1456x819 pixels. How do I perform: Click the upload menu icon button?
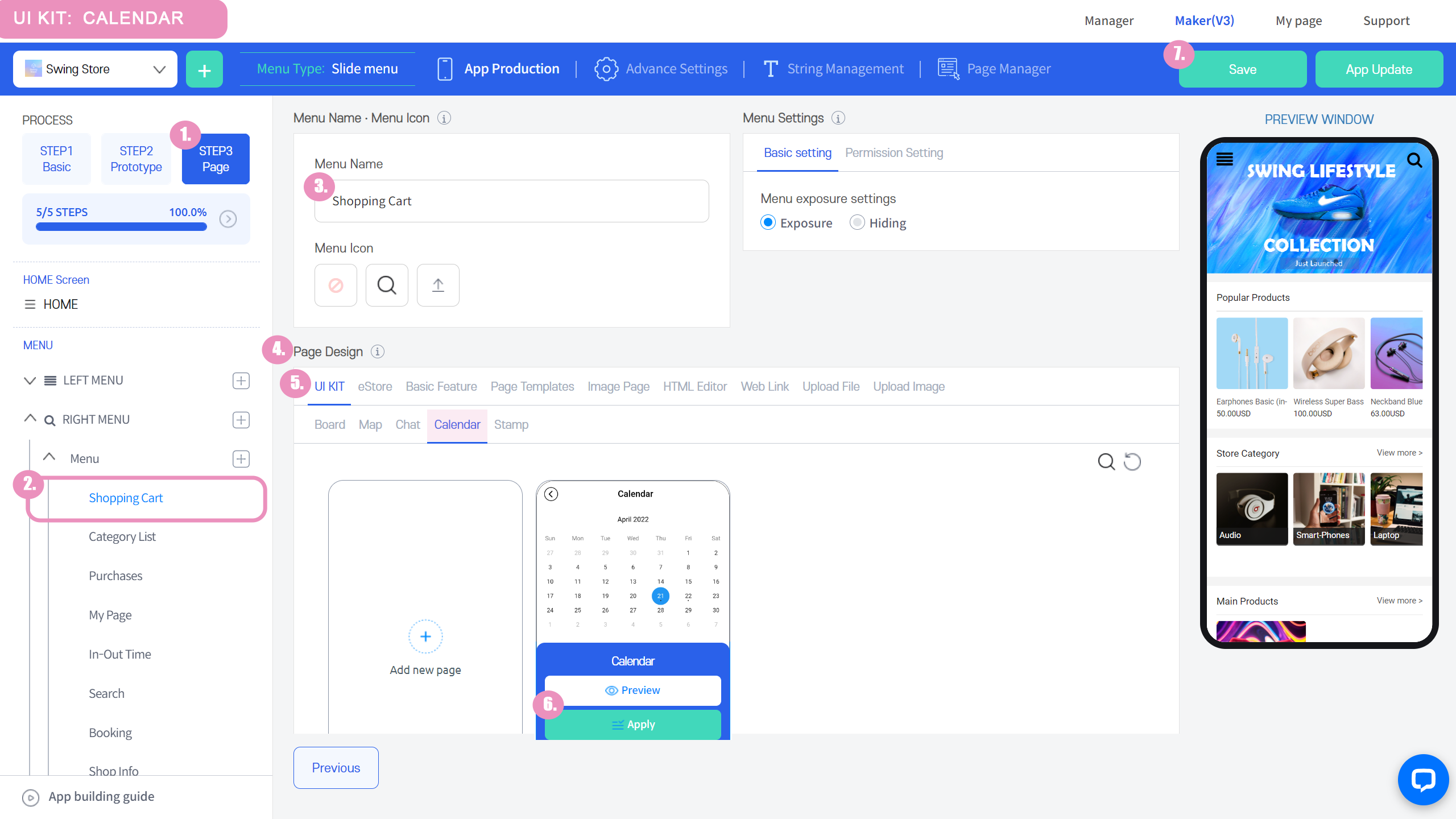(x=438, y=285)
